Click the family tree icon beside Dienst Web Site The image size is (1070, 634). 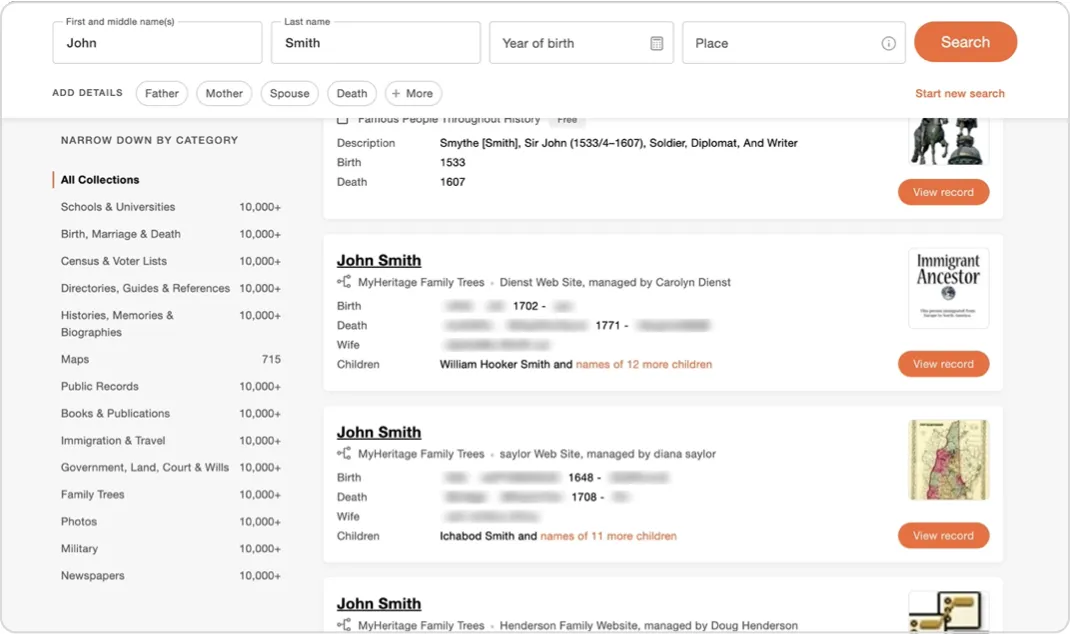coord(344,282)
